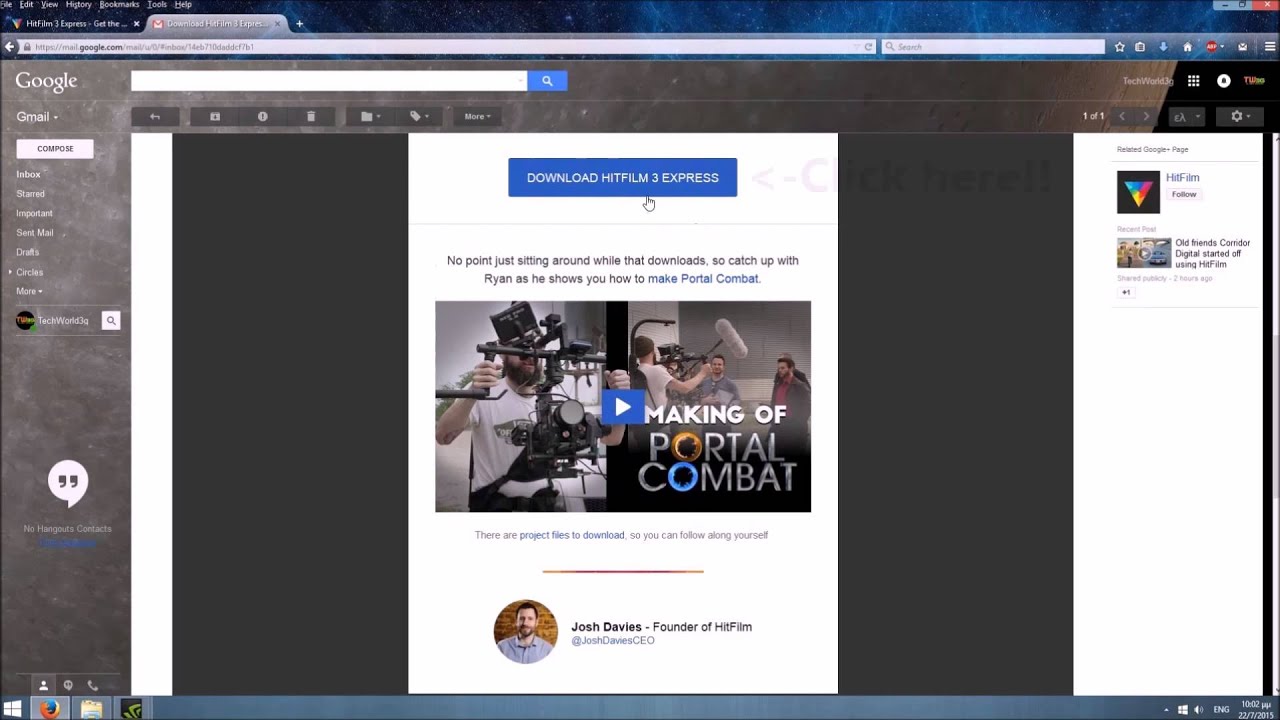The width and height of the screenshot is (1280, 720).
Task: Click the Adblock Plus ABP icon
Action: [x=1212, y=47]
